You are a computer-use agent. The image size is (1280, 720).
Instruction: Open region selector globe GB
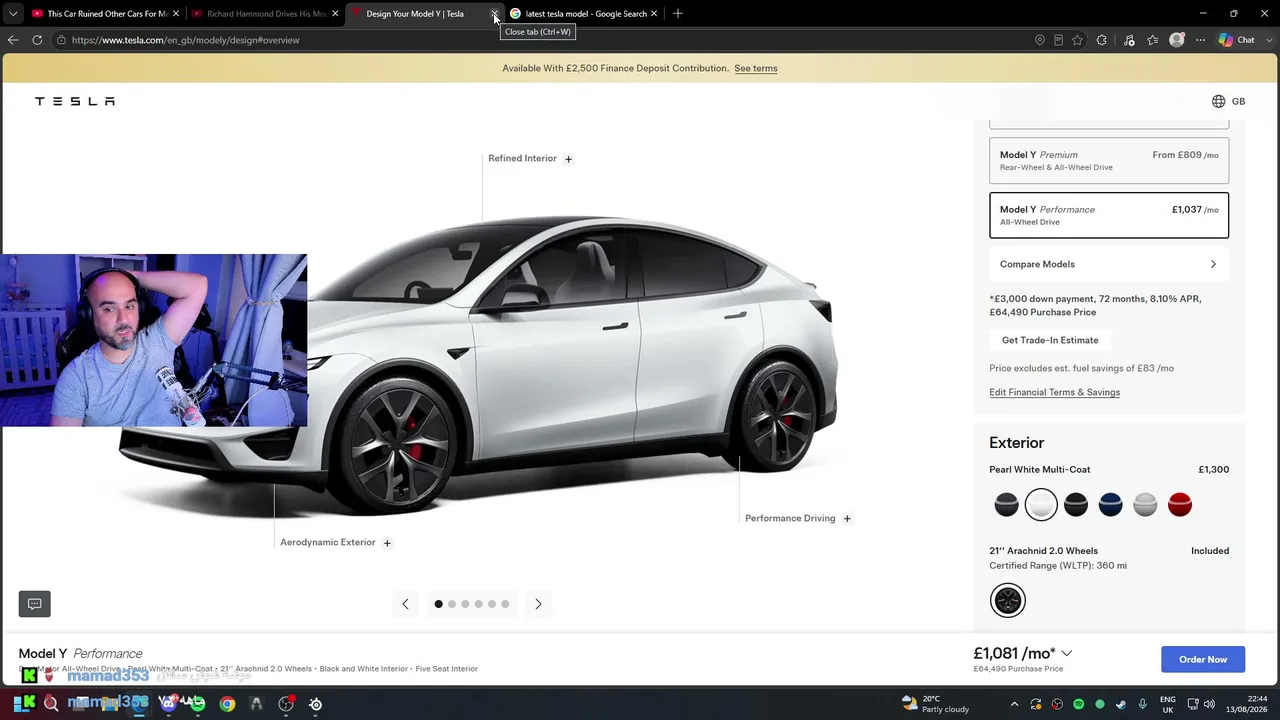point(1228,101)
